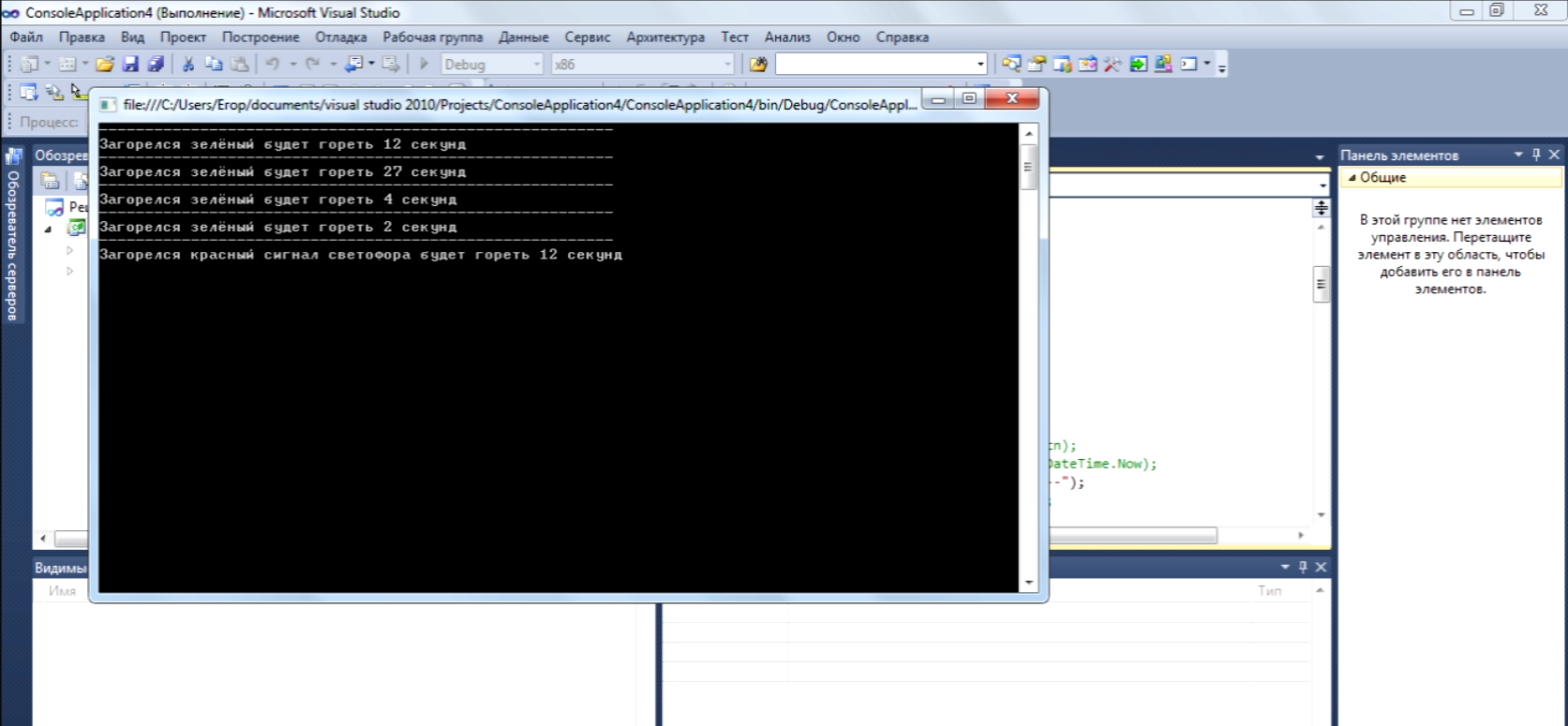The height and width of the screenshot is (726, 1568).
Task: Open Панель элементов window options arrow
Action: click(x=1519, y=155)
